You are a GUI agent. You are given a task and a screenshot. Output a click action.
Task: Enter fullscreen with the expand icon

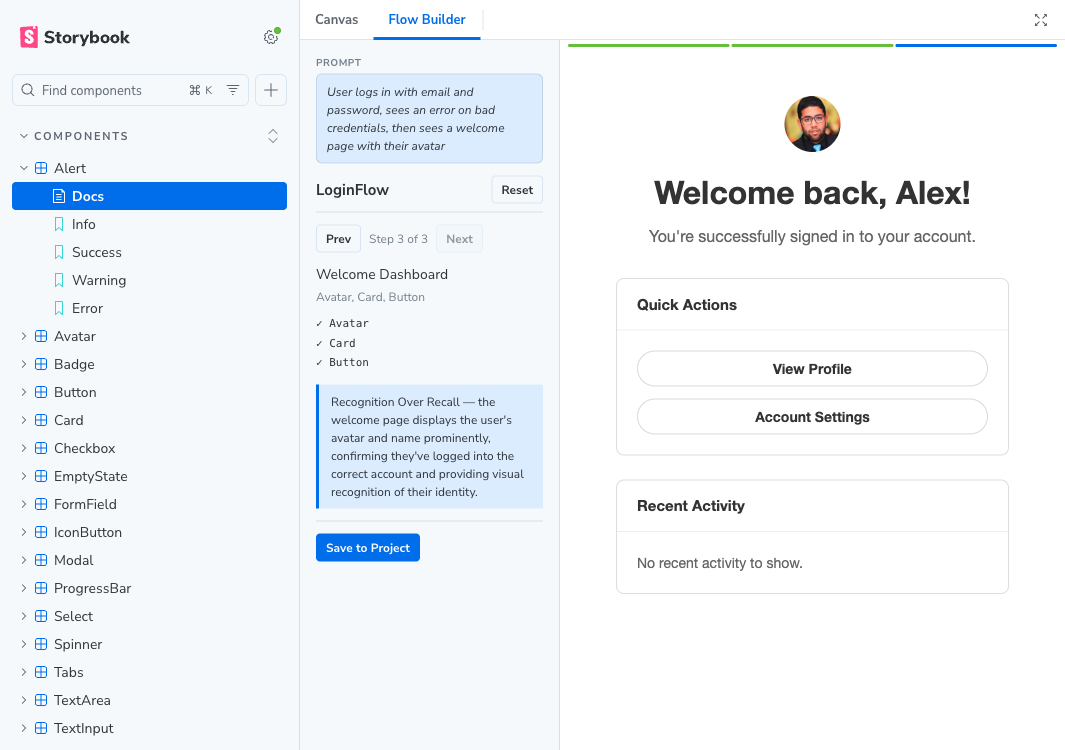1041,20
